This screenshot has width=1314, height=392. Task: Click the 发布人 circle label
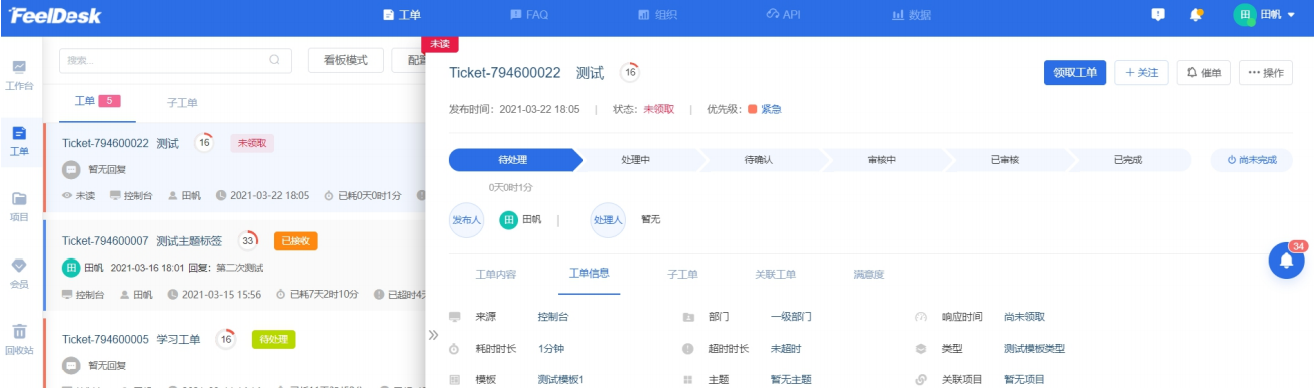pos(467,220)
